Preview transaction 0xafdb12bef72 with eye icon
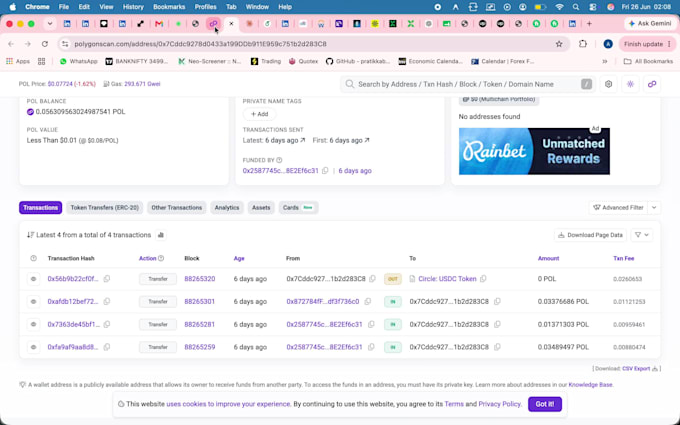 (x=33, y=301)
